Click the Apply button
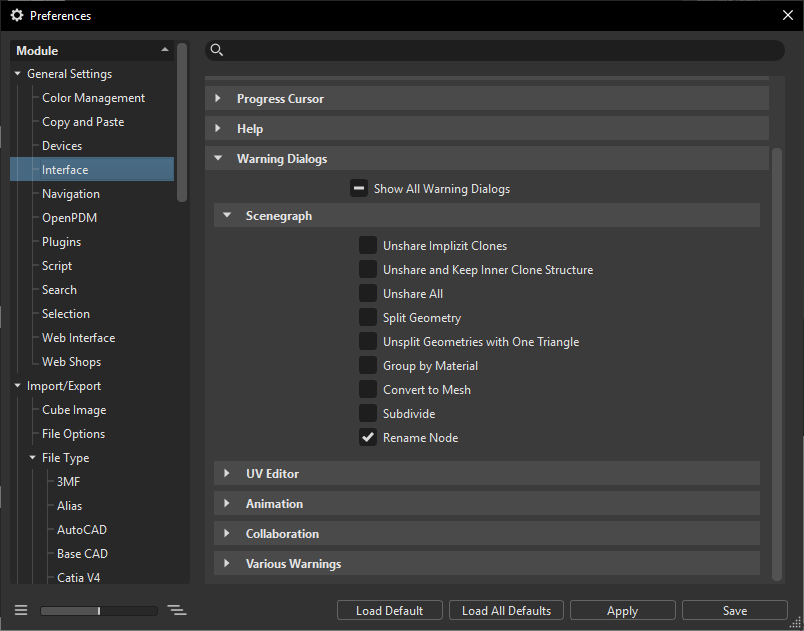The height and width of the screenshot is (631, 804). pyautogui.click(x=622, y=610)
